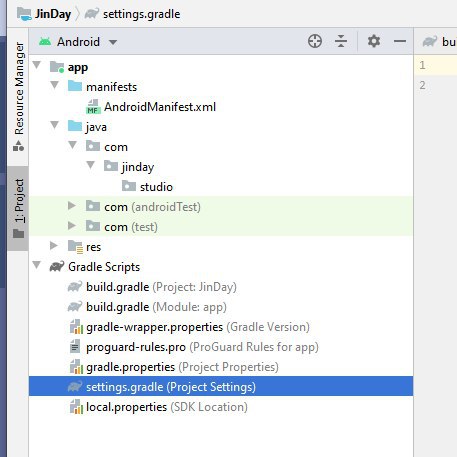This screenshot has width=457, height=457.
Task: Click the Gradle Scripts elephant icon
Action: click(57, 266)
